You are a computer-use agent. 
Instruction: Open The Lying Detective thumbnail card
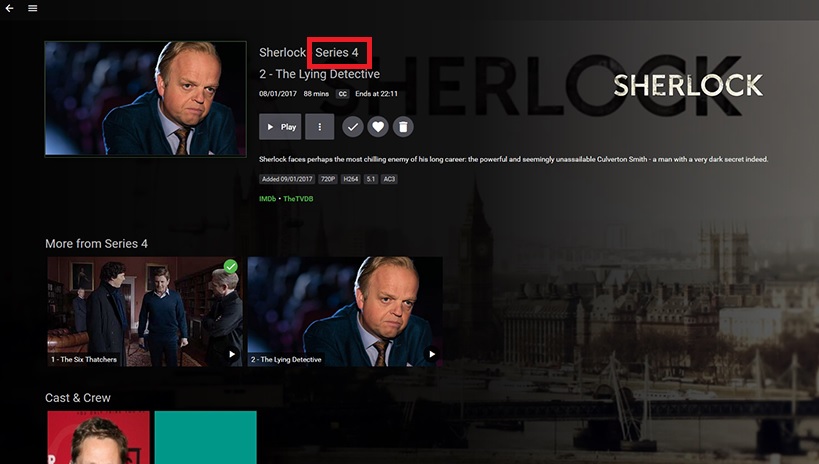click(x=345, y=311)
